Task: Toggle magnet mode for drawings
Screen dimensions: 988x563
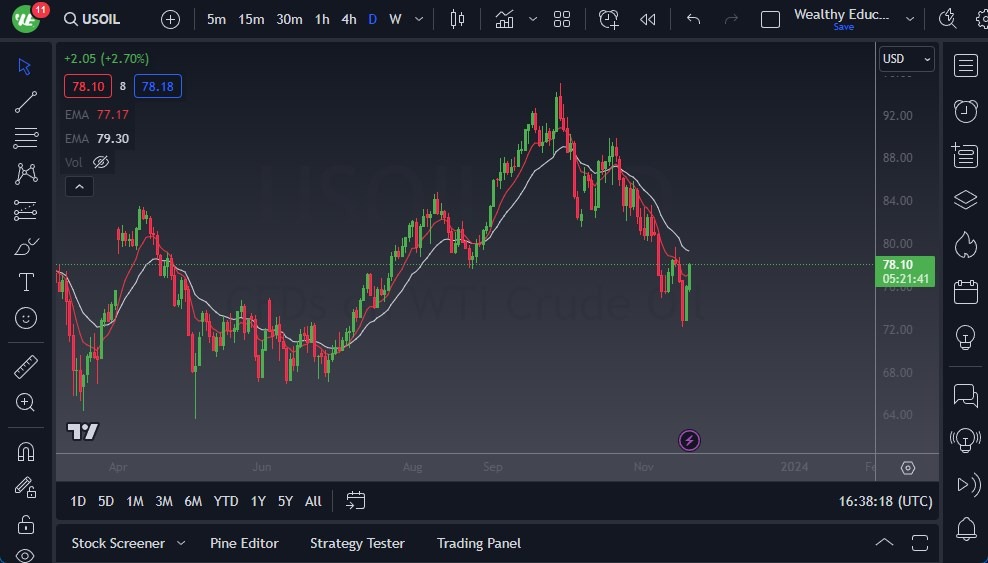Action: (26, 451)
